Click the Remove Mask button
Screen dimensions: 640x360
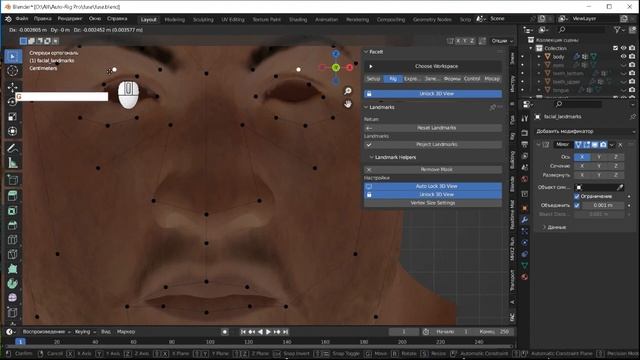click(433, 169)
